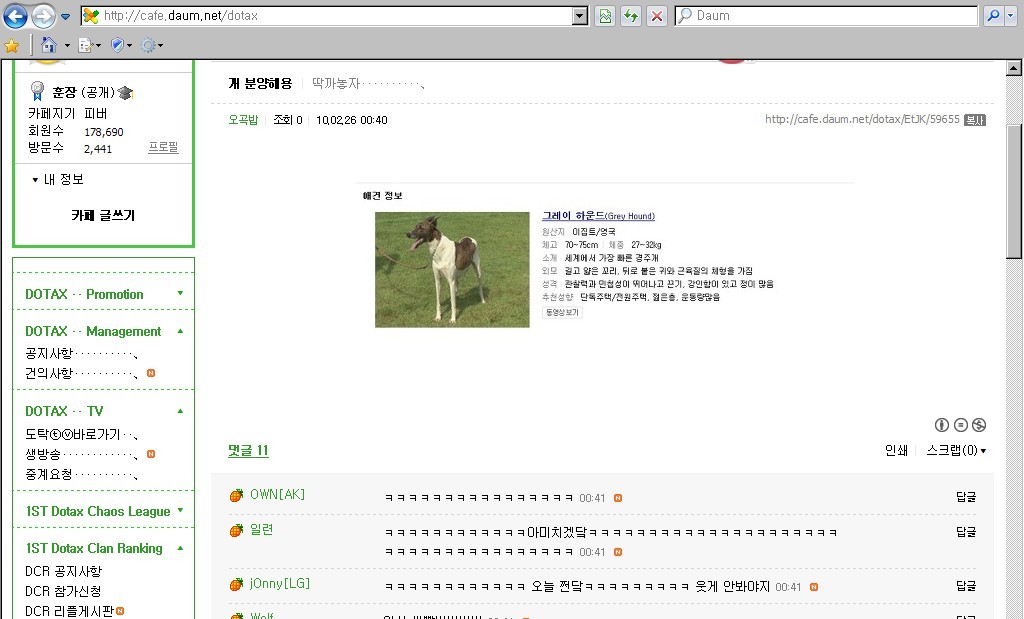This screenshot has height=619, width=1024.
Task: Click the pineapple icon beside OWN[AK]
Action: click(236, 495)
